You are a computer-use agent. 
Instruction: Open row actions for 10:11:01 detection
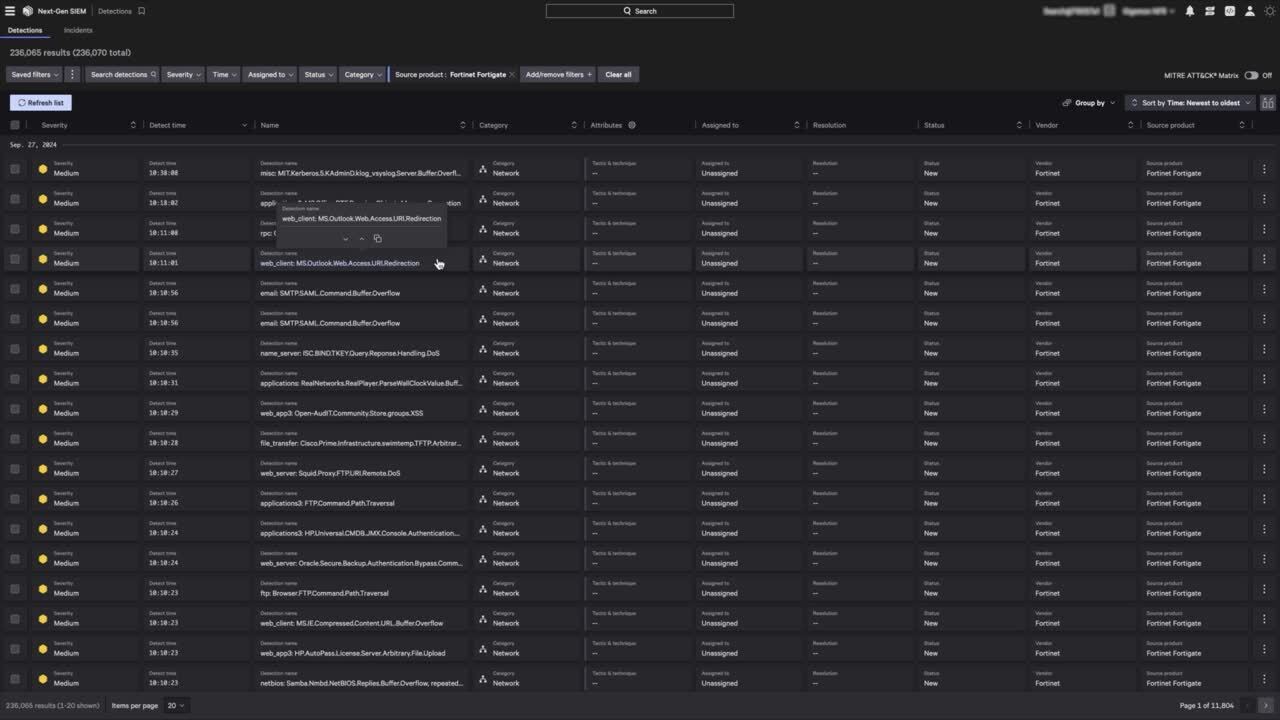[x=1264, y=259]
